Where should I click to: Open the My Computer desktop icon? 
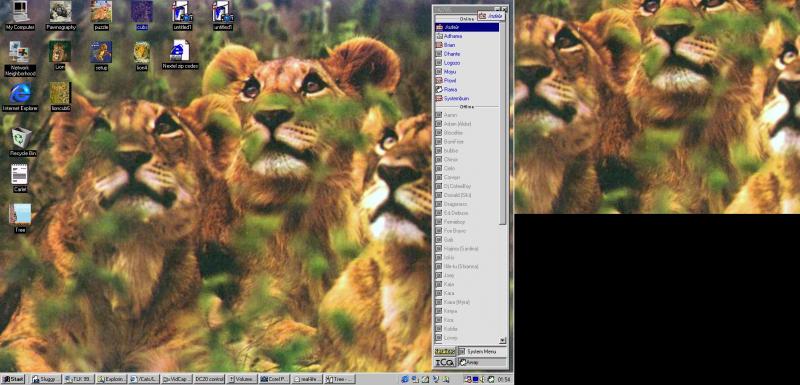[20, 15]
